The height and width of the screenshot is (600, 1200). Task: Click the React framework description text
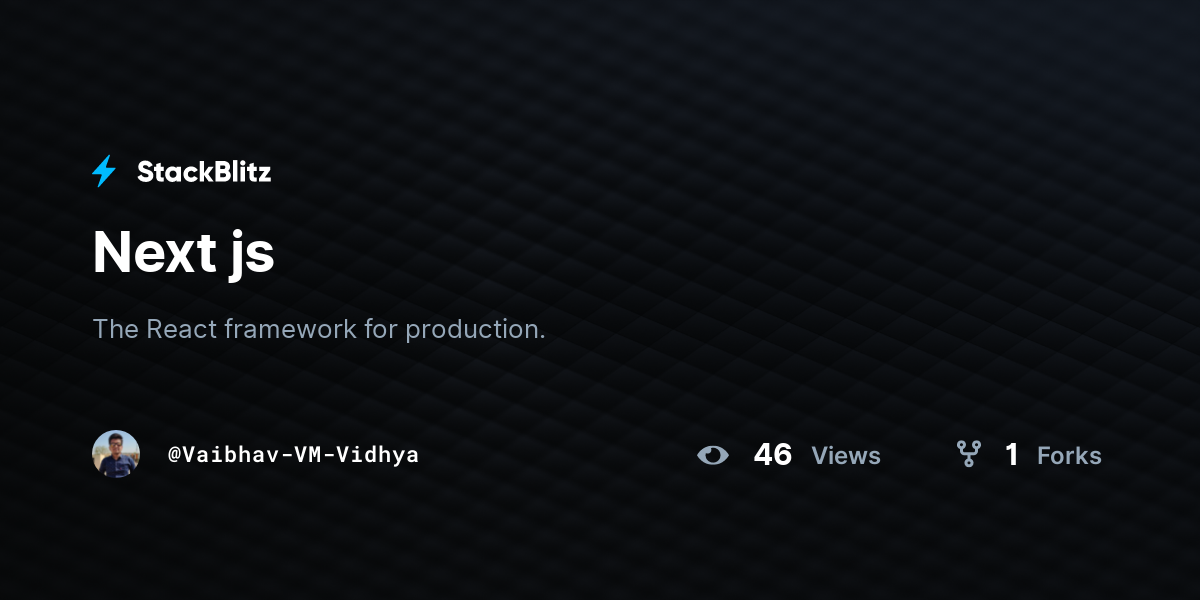pyautogui.click(x=319, y=329)
